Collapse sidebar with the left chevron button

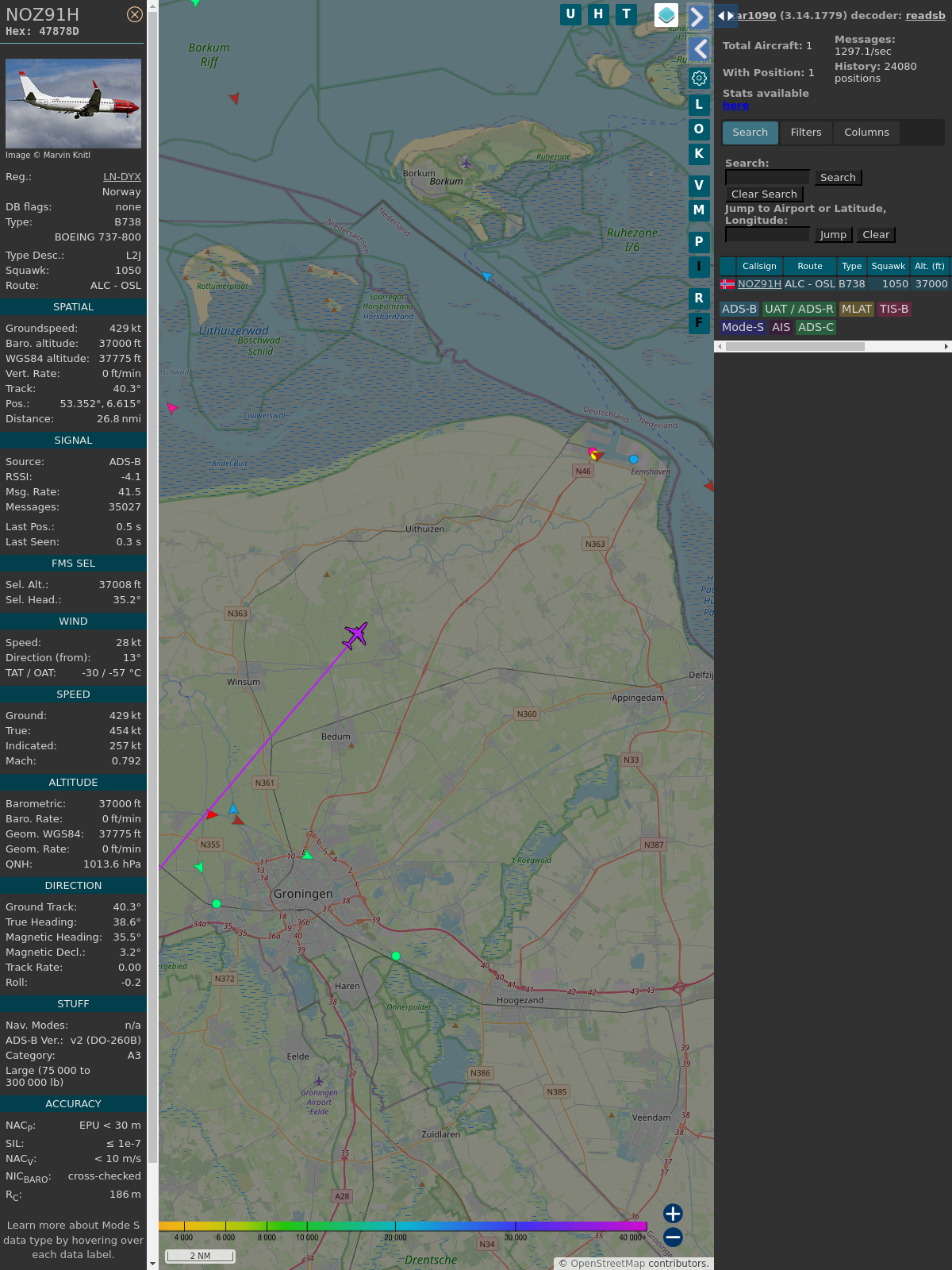pyautogui.click(x=699, y=49)
